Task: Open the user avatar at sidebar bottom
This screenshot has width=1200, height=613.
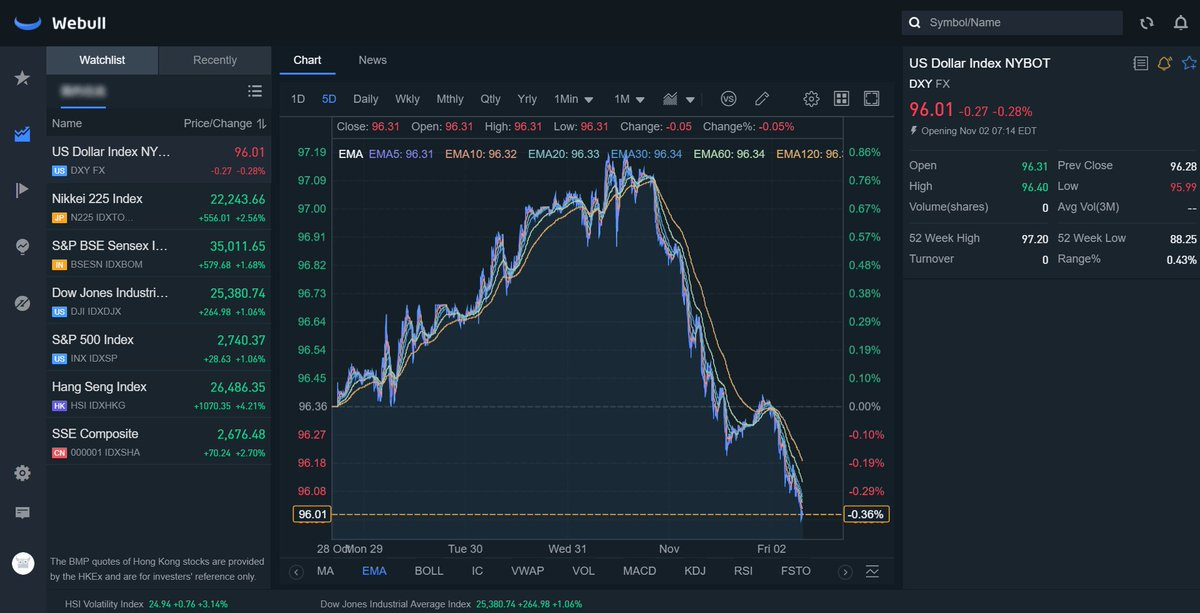Action: [x=23, y=563]
